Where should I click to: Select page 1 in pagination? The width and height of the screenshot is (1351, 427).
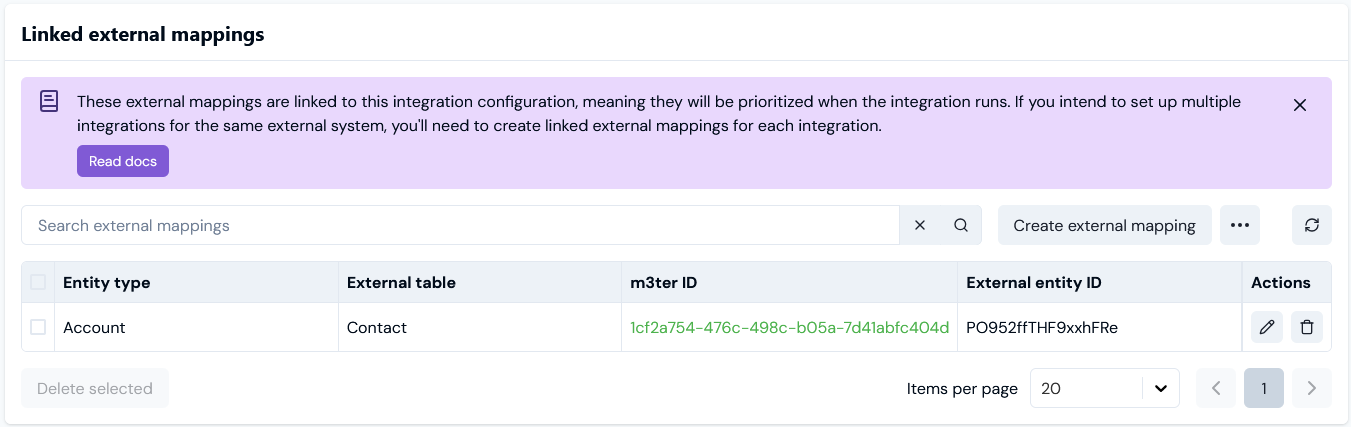(1264, 388)
